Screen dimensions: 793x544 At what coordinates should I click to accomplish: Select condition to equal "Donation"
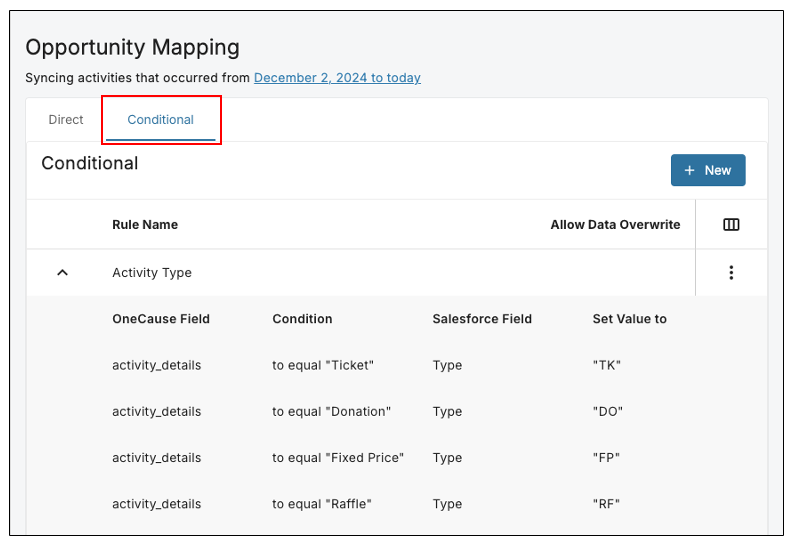331,412
